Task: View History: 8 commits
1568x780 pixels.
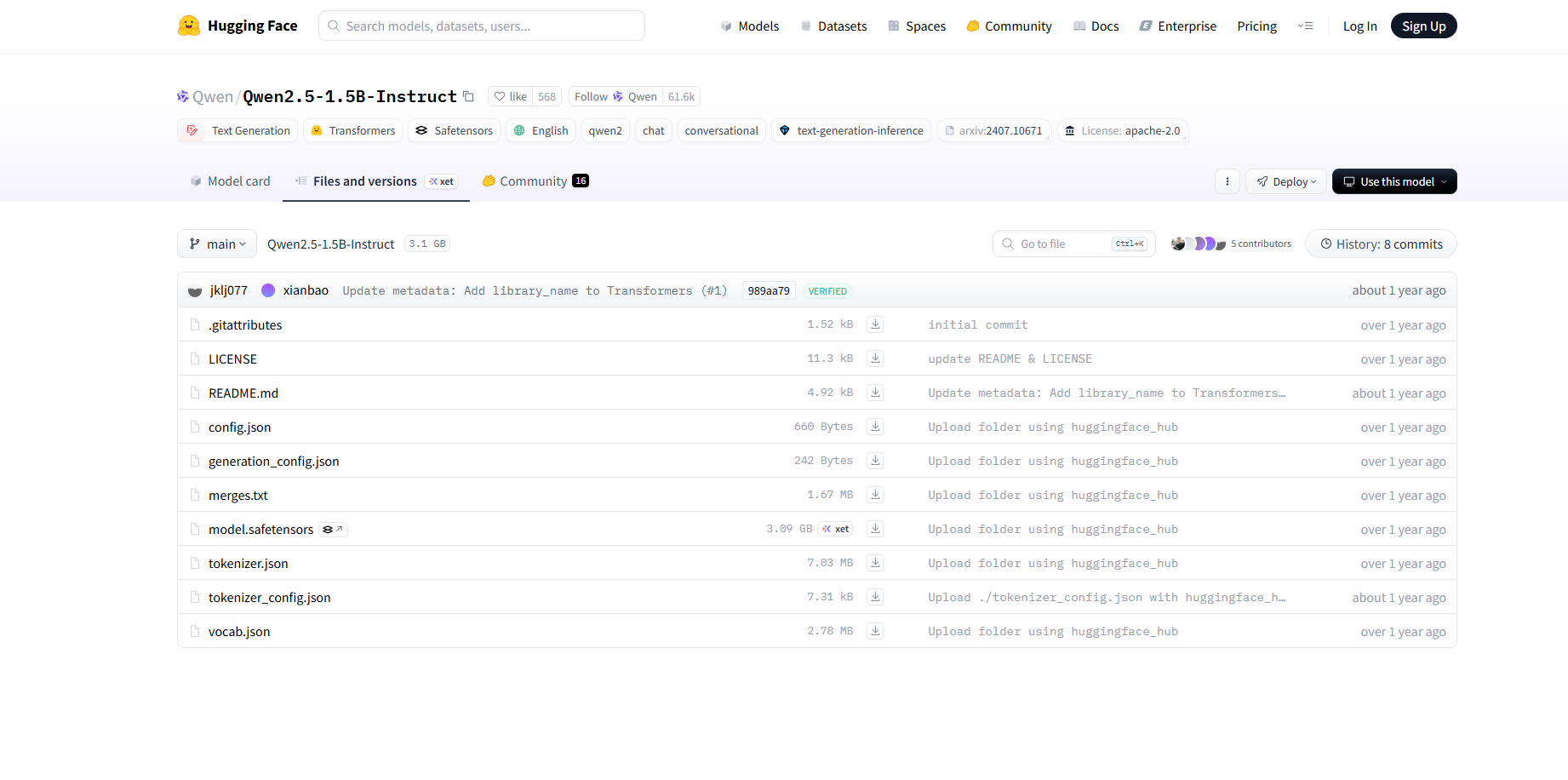Action: tap(1381, 244)
